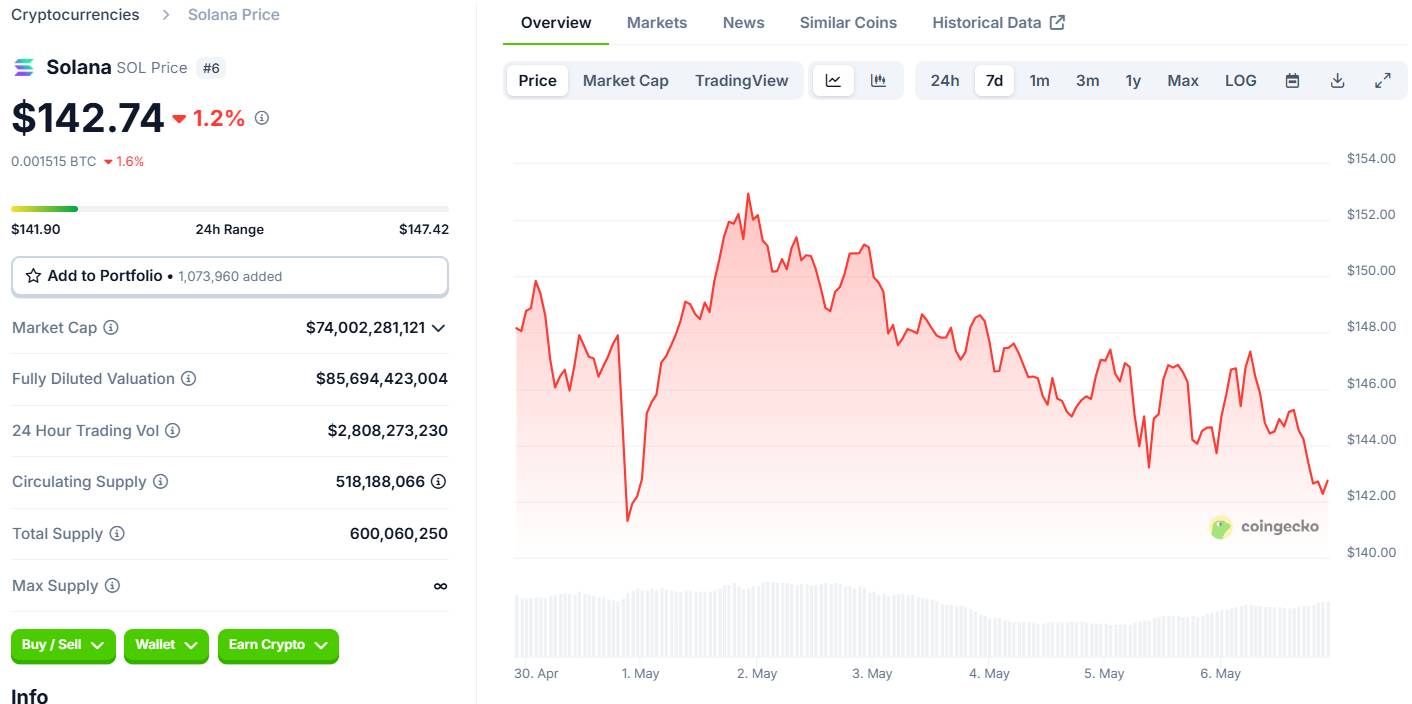Click the #6 rank badge
The image size is (1412, 704).
point(211,68)
